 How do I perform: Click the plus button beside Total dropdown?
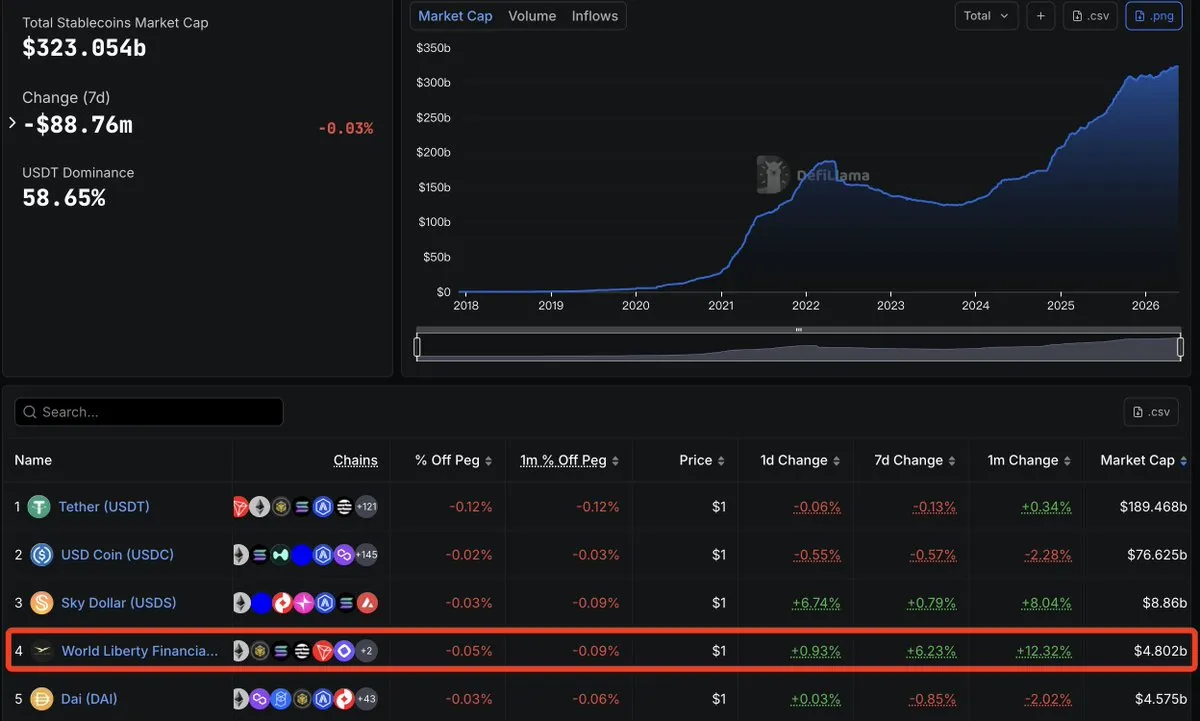1040,16
